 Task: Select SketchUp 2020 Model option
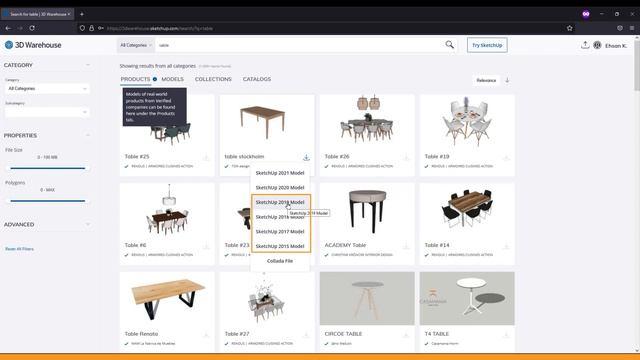(280, 188)
